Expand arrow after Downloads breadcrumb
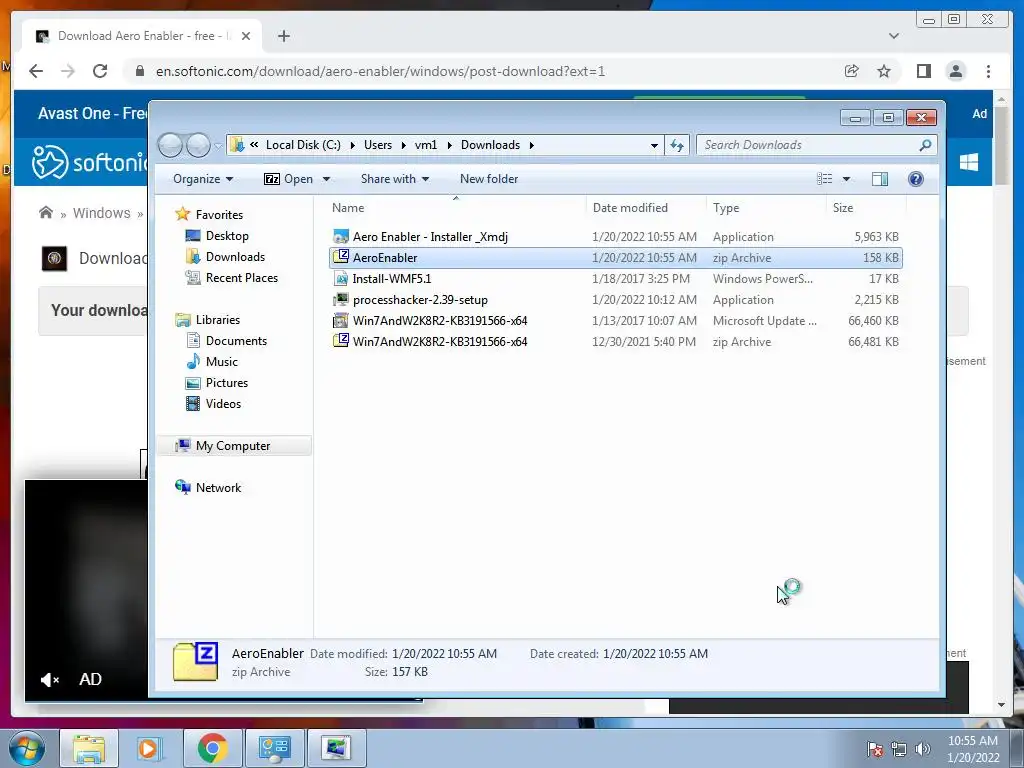 click(x=532, y=145)
